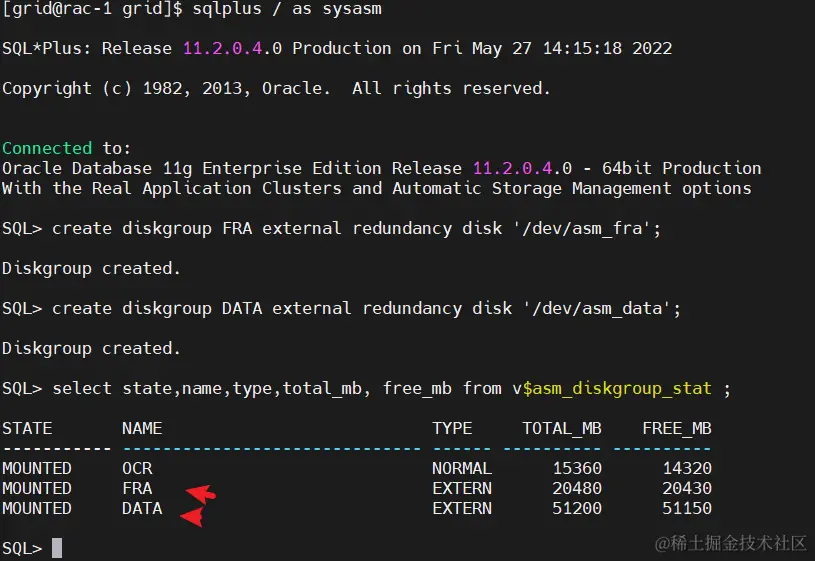Click the 'select state,name,type,total_mb' query text

207,389
